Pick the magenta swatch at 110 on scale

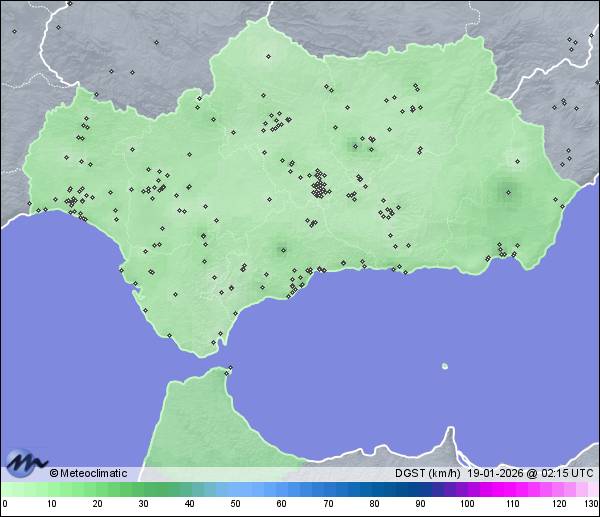coord(513,489)
